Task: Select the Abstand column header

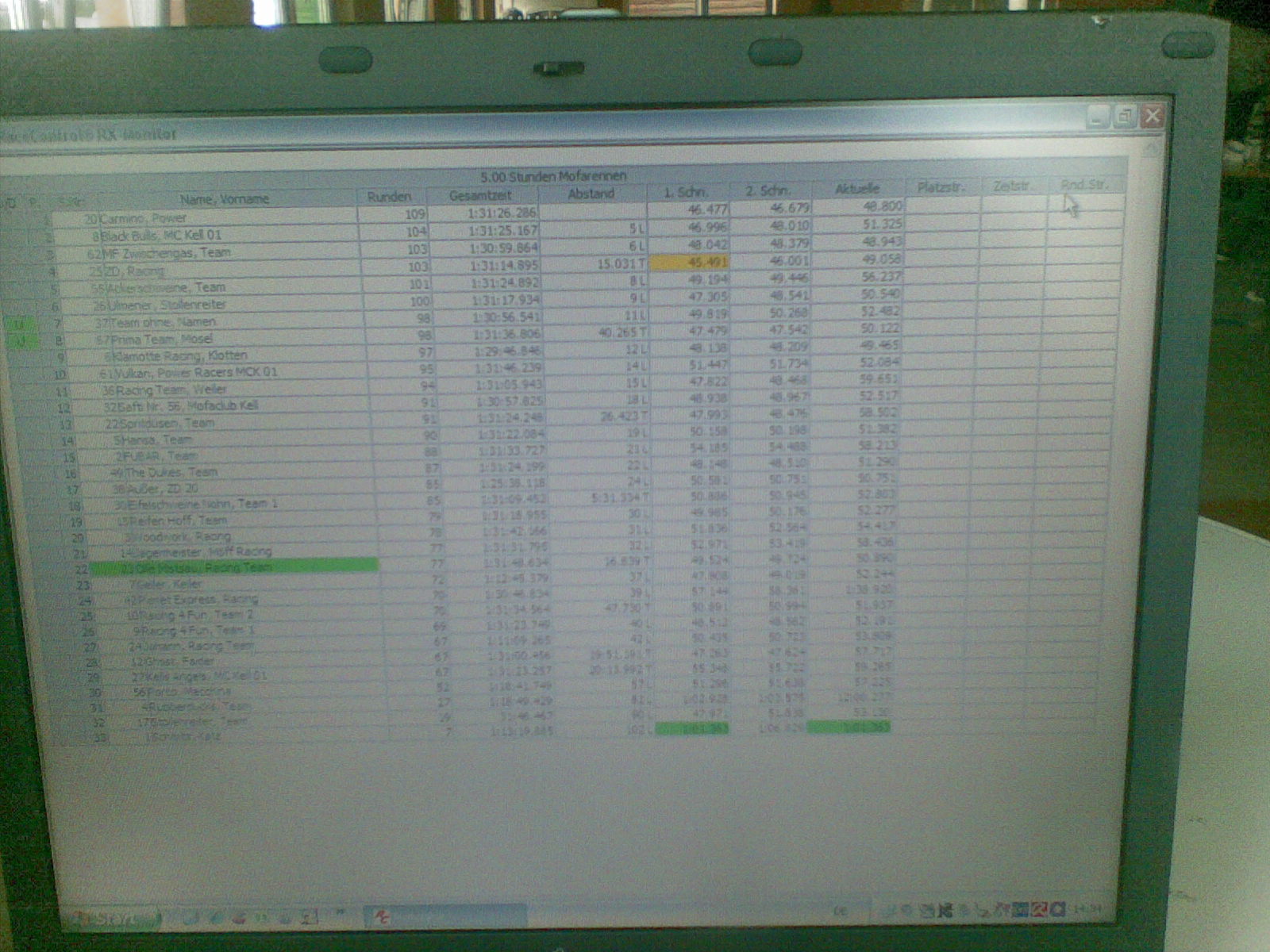Action: 591,194
